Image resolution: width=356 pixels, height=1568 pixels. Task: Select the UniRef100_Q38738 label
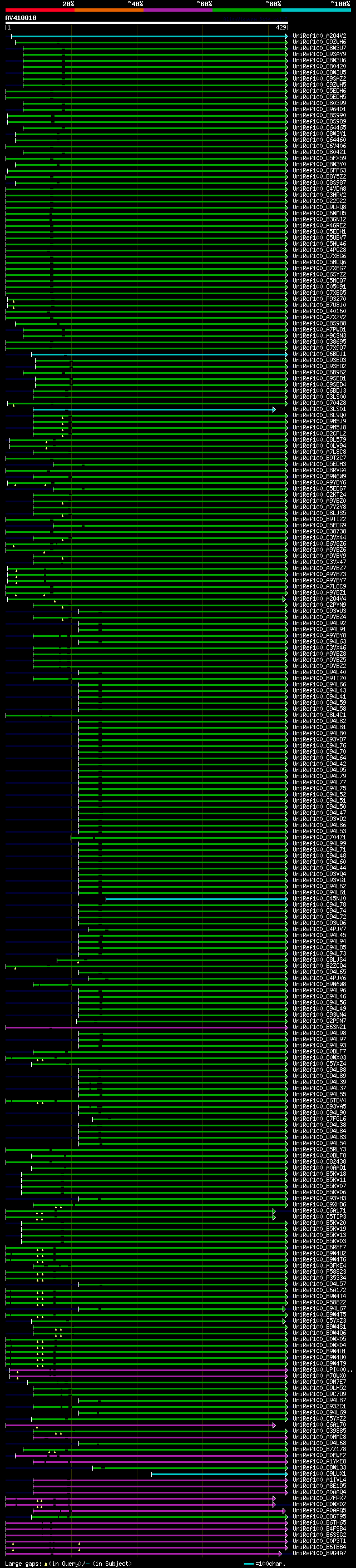tap(319, 531)
